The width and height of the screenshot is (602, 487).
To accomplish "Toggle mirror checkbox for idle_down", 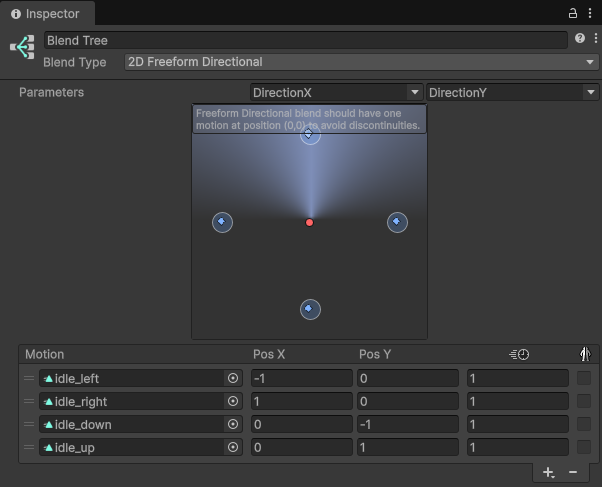I will (x=584, y=424).
